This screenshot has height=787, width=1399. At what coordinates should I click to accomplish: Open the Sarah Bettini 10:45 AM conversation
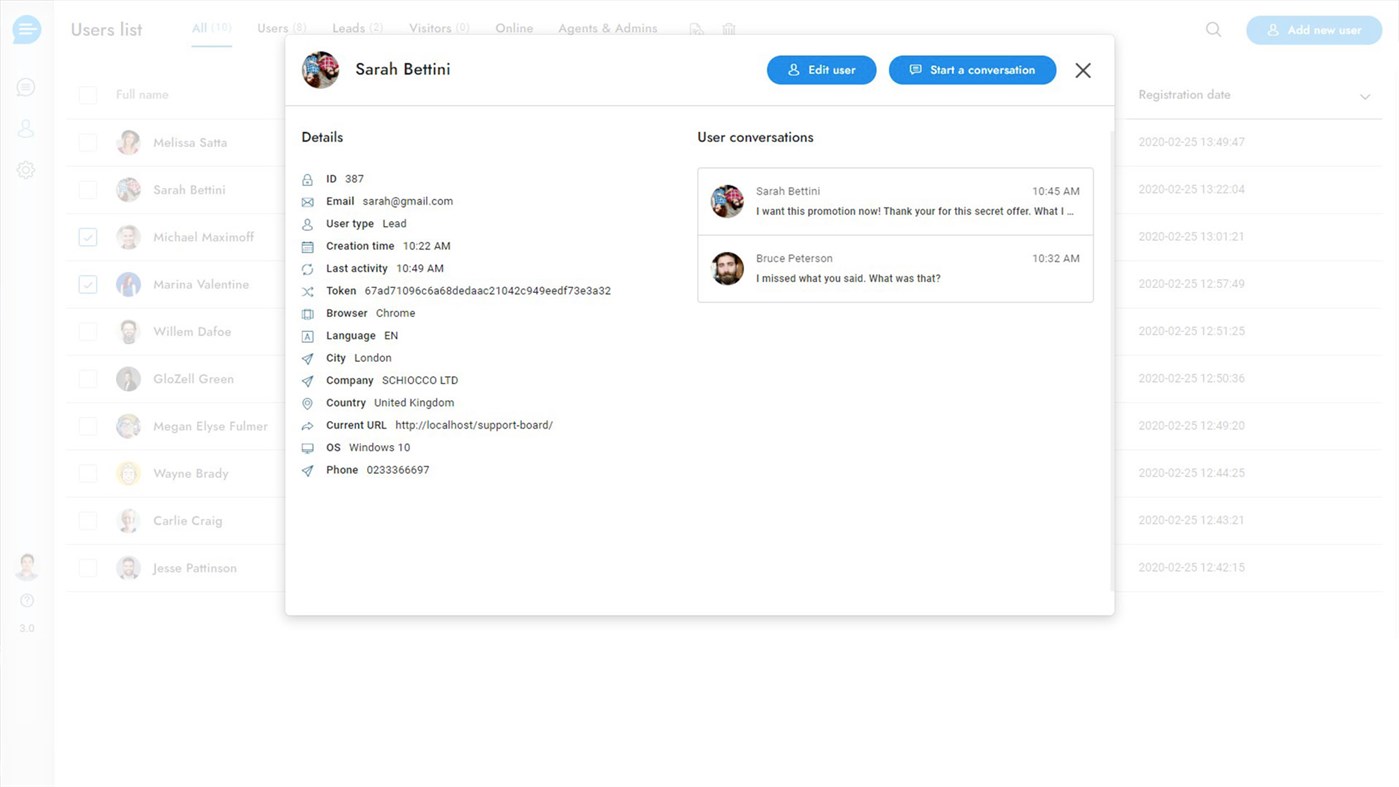[895, 202]
